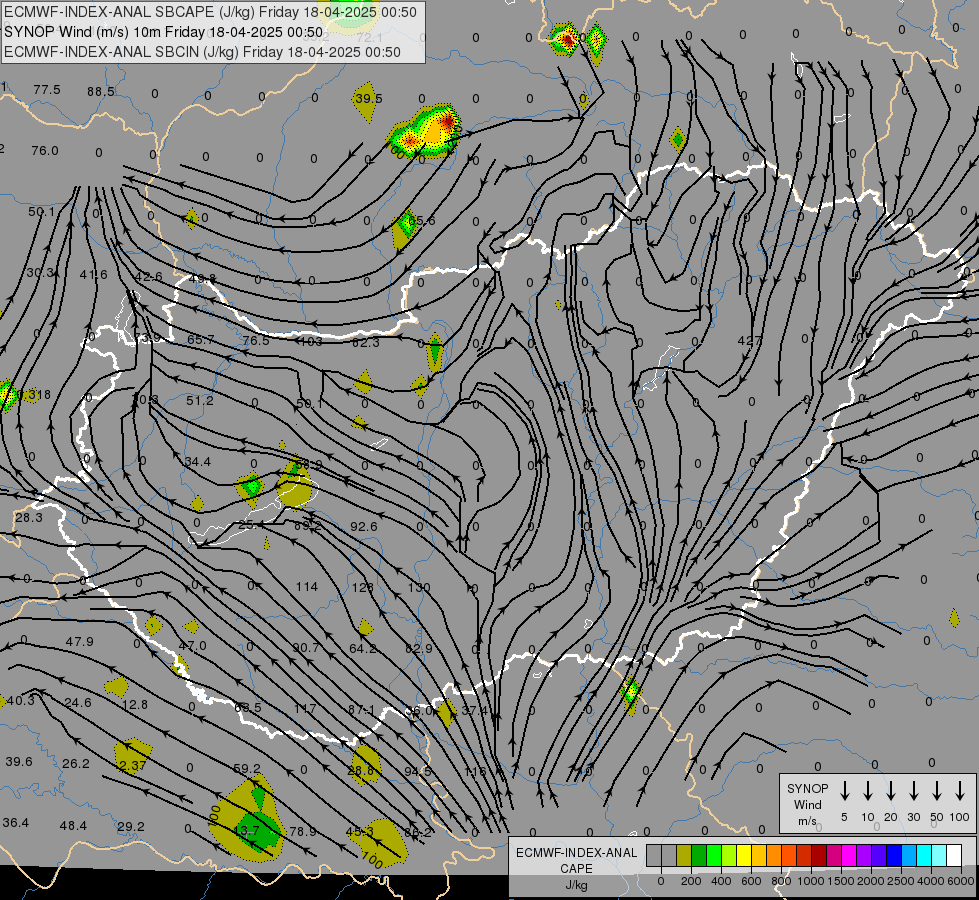Click the 30.3 value on the map

pos(40,273)
